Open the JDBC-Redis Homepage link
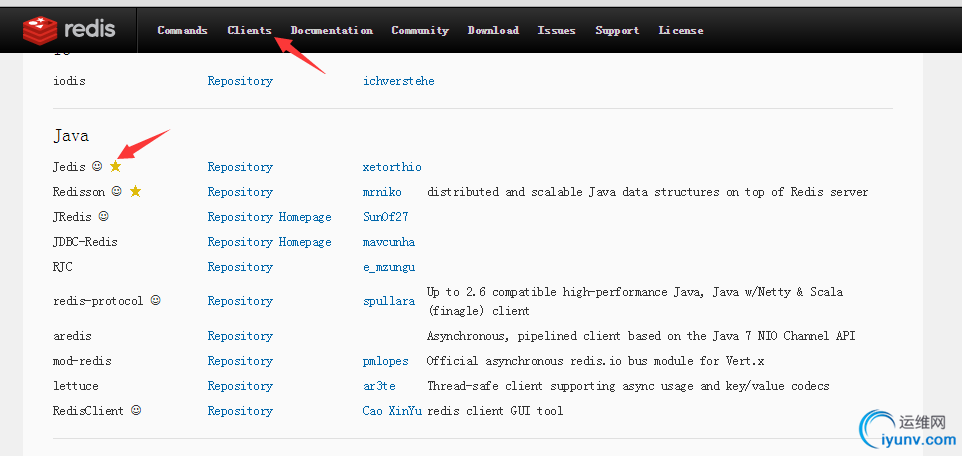The height and width of the screenshot is (456, 962). 305,242
